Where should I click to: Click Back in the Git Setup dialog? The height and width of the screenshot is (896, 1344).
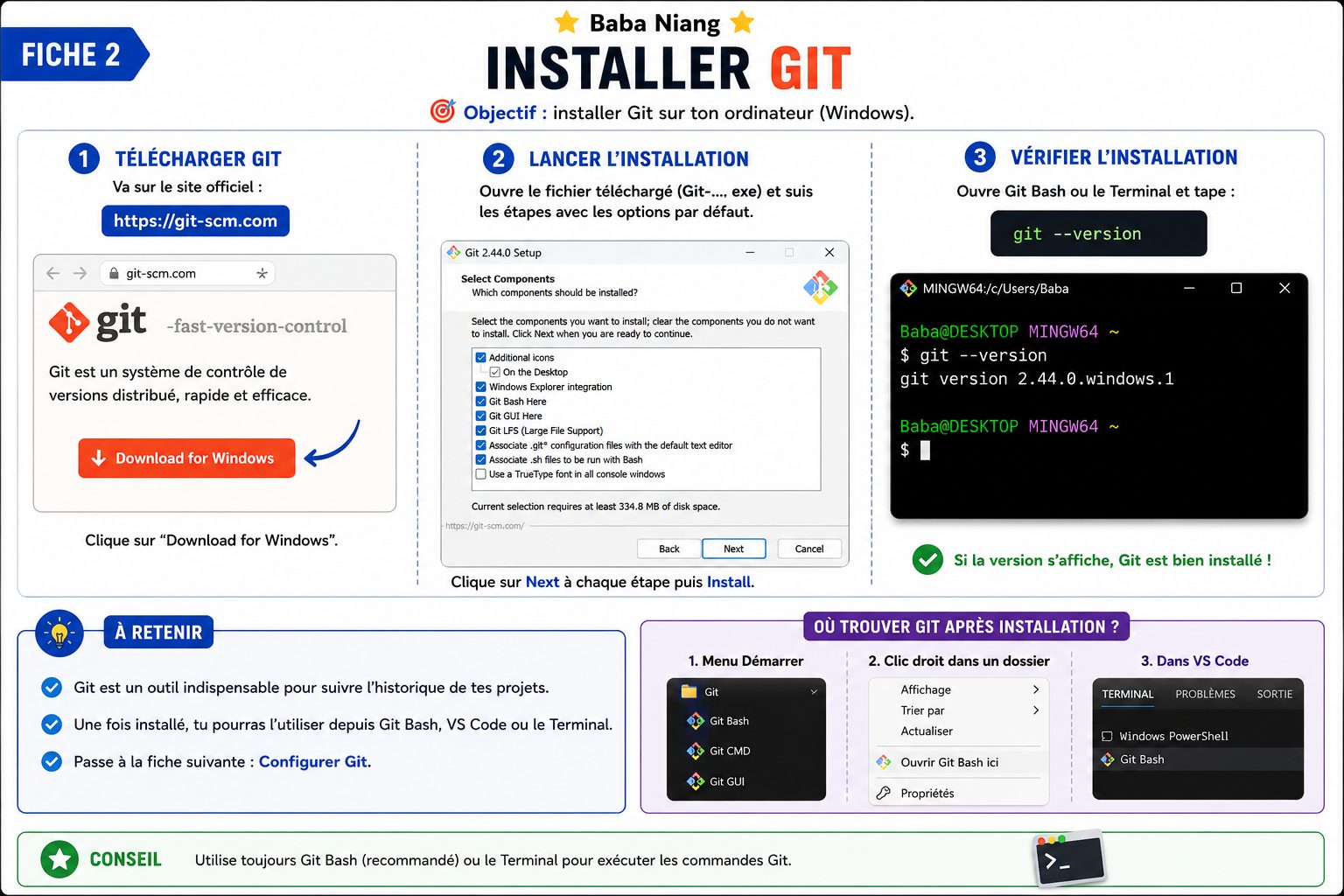669,549
